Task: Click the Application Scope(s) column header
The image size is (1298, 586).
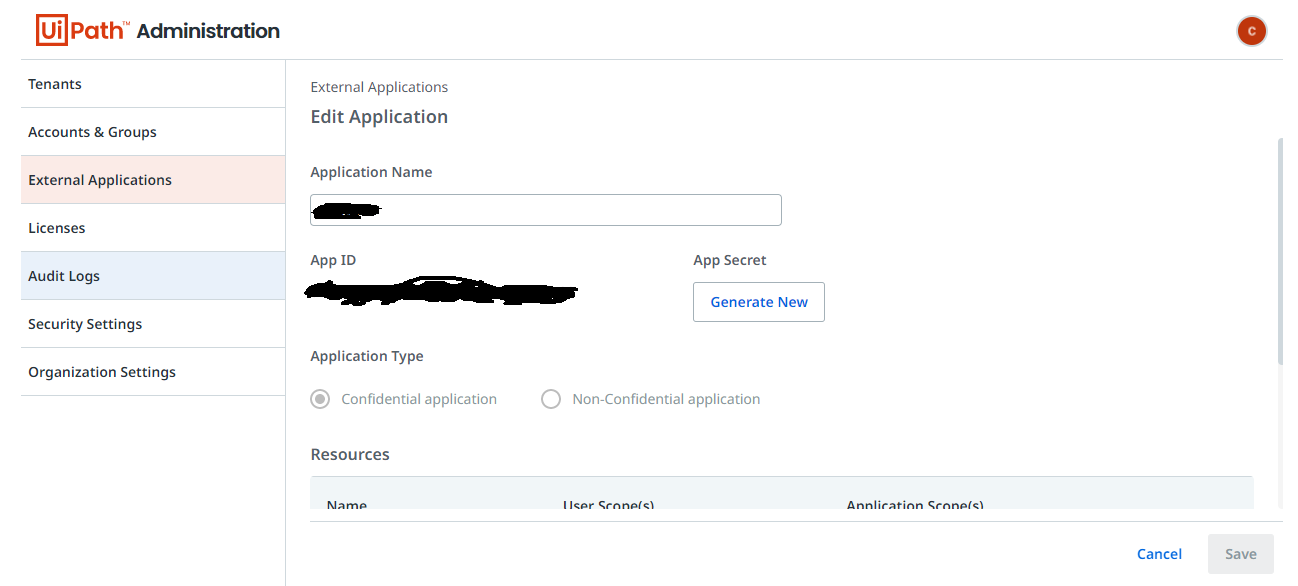Action: click(914, 506)
